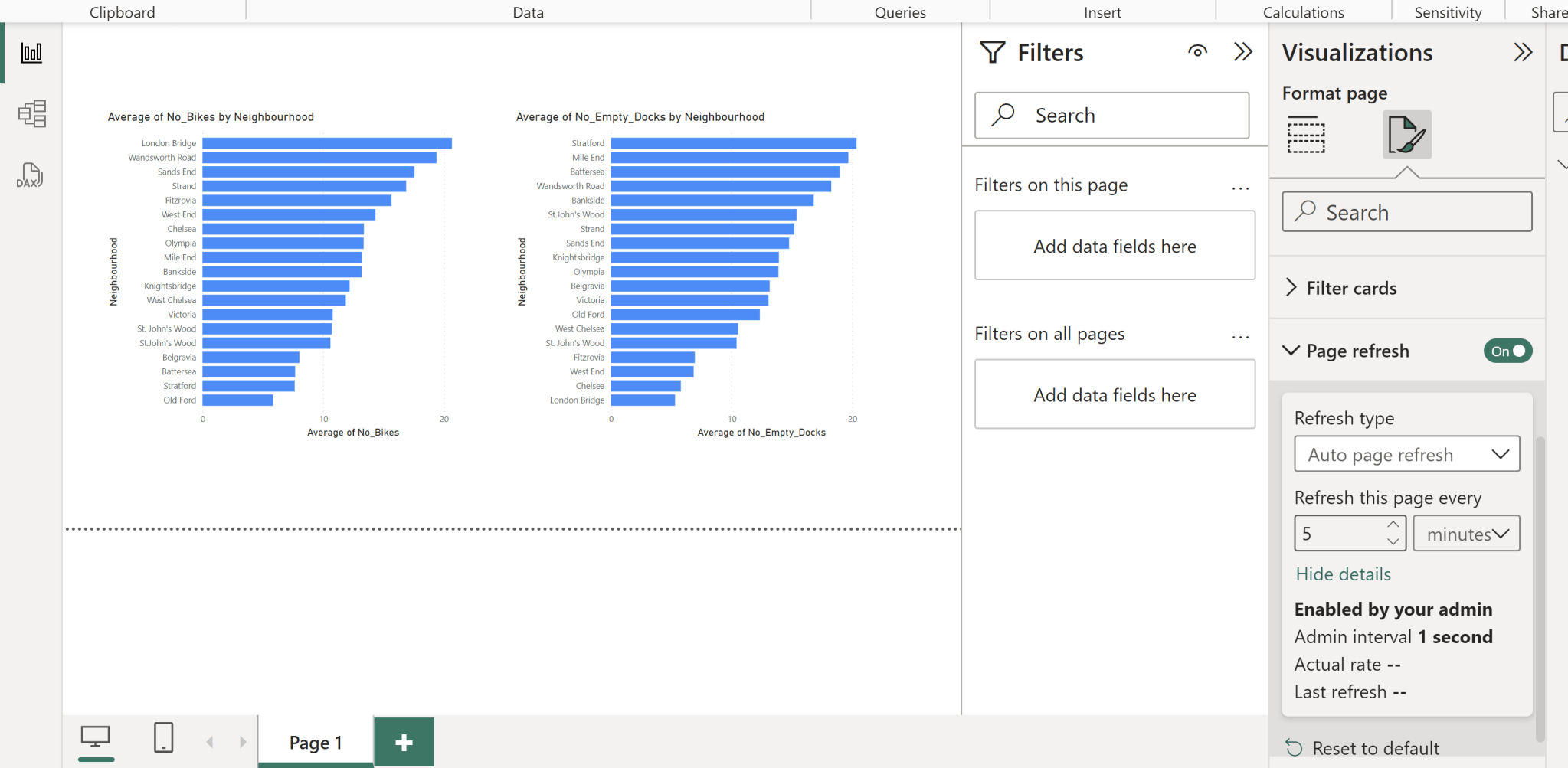This screenshot has height=768, width=1568.
Task: Click Reset to default
Action: pos(1363,748)
